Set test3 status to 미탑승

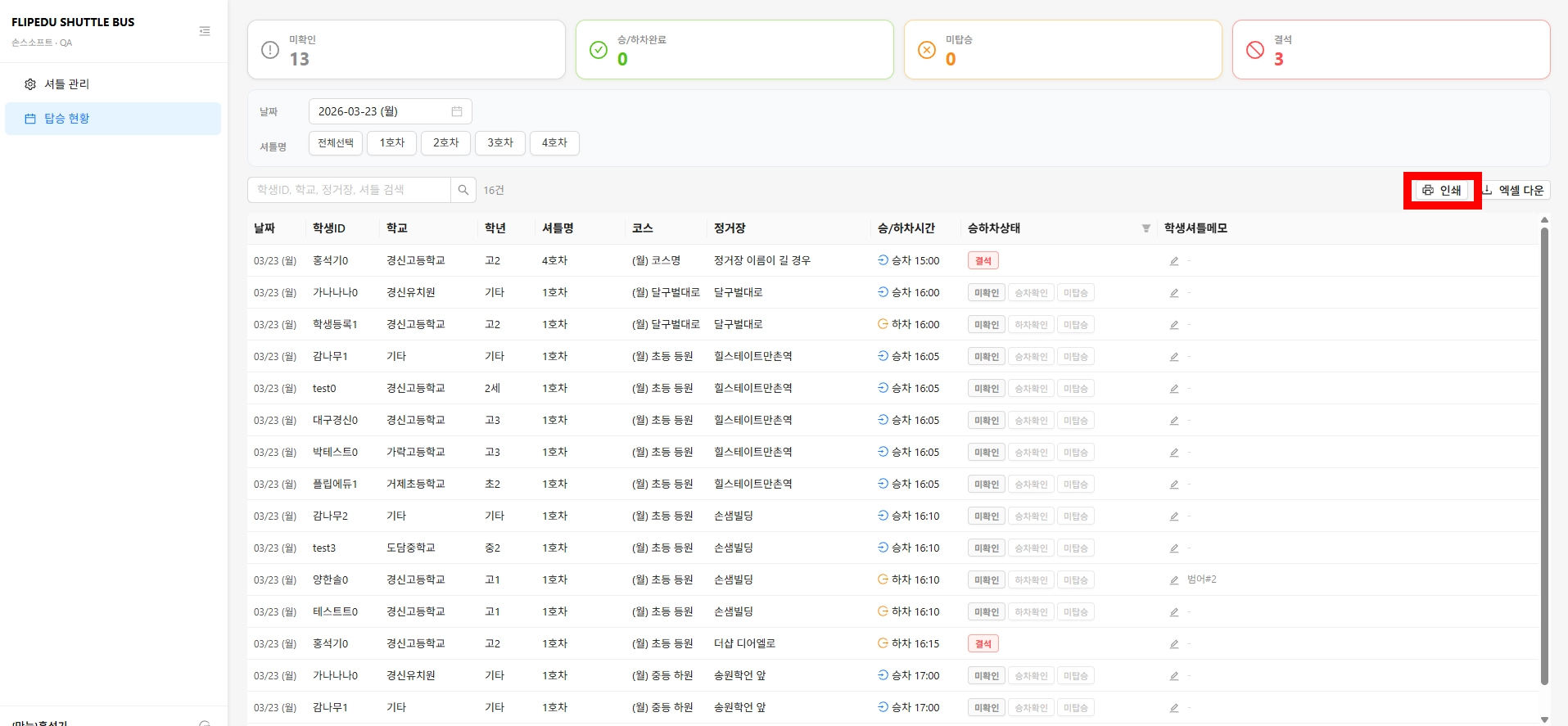pos(1075,548)
